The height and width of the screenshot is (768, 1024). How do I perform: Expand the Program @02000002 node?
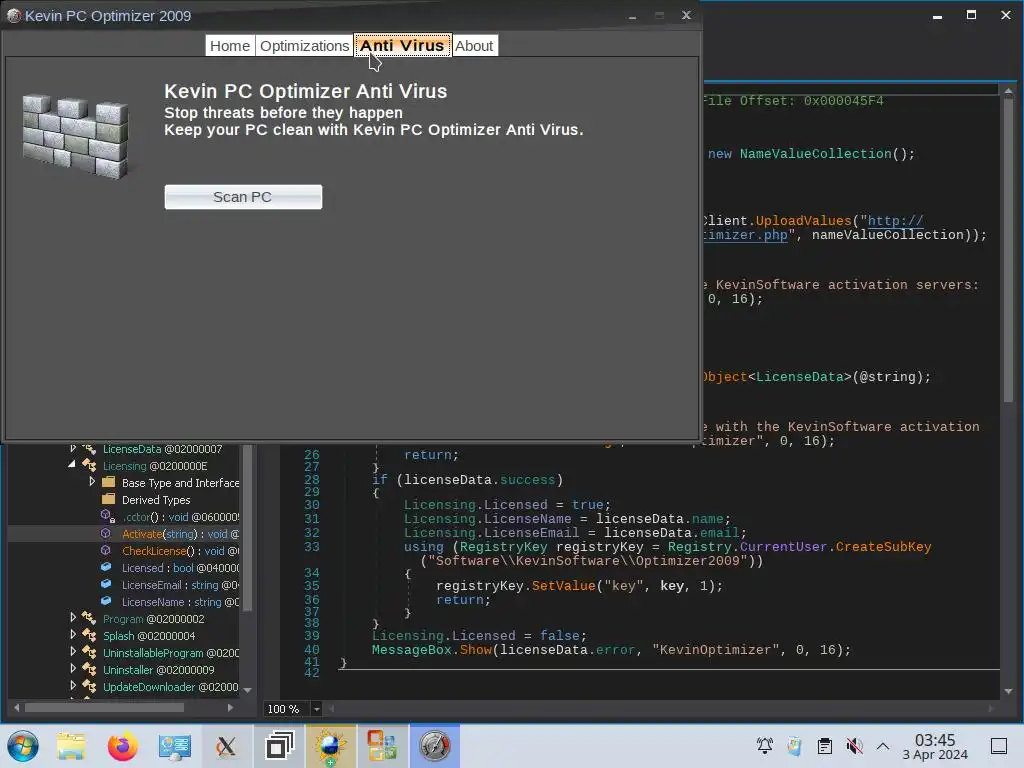point(73,618)
